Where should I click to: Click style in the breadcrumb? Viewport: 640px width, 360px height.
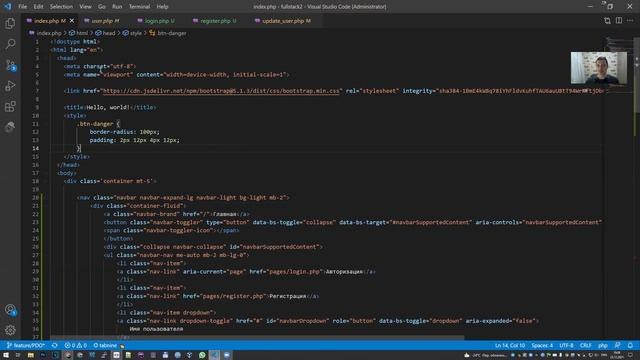pos(136,33)
